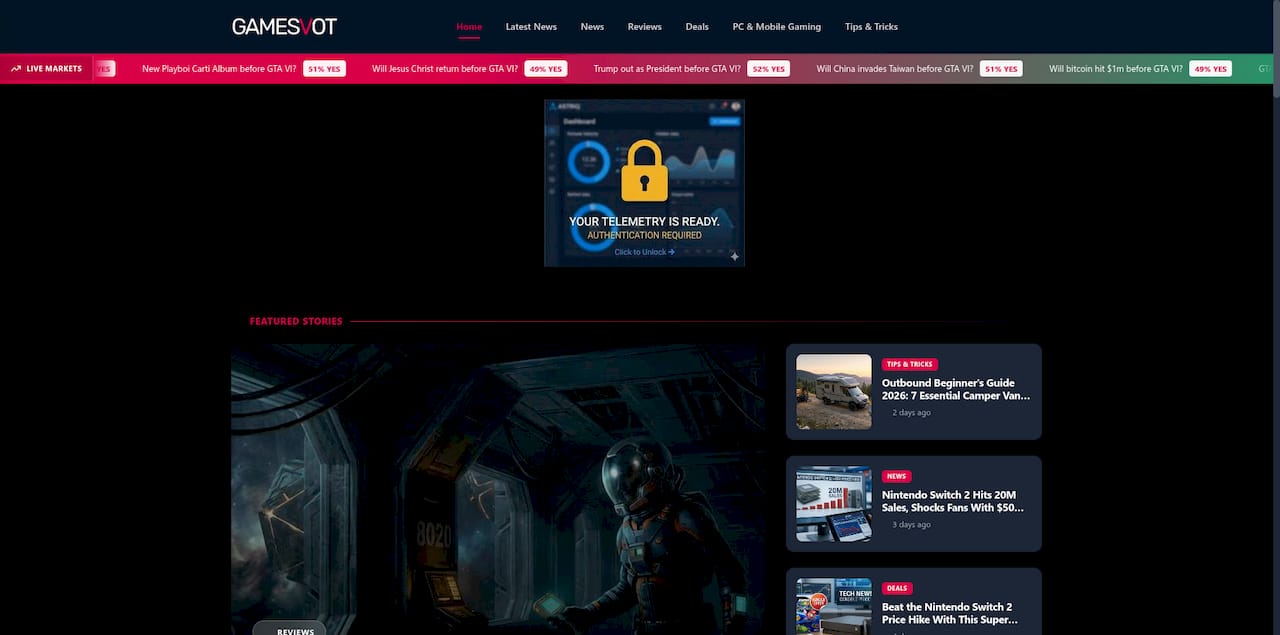Screen dimensions: 1280x635
Task: Open 'Nintendo Switch 2 Hits 20M Sales' article
Action: tap(954, 501)
